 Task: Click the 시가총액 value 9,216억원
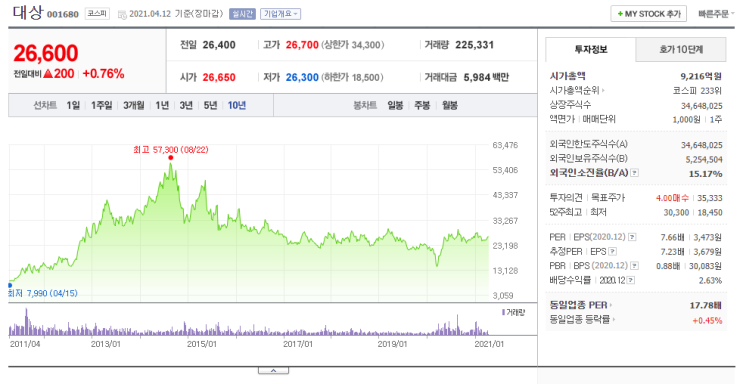tap(701, 76)
